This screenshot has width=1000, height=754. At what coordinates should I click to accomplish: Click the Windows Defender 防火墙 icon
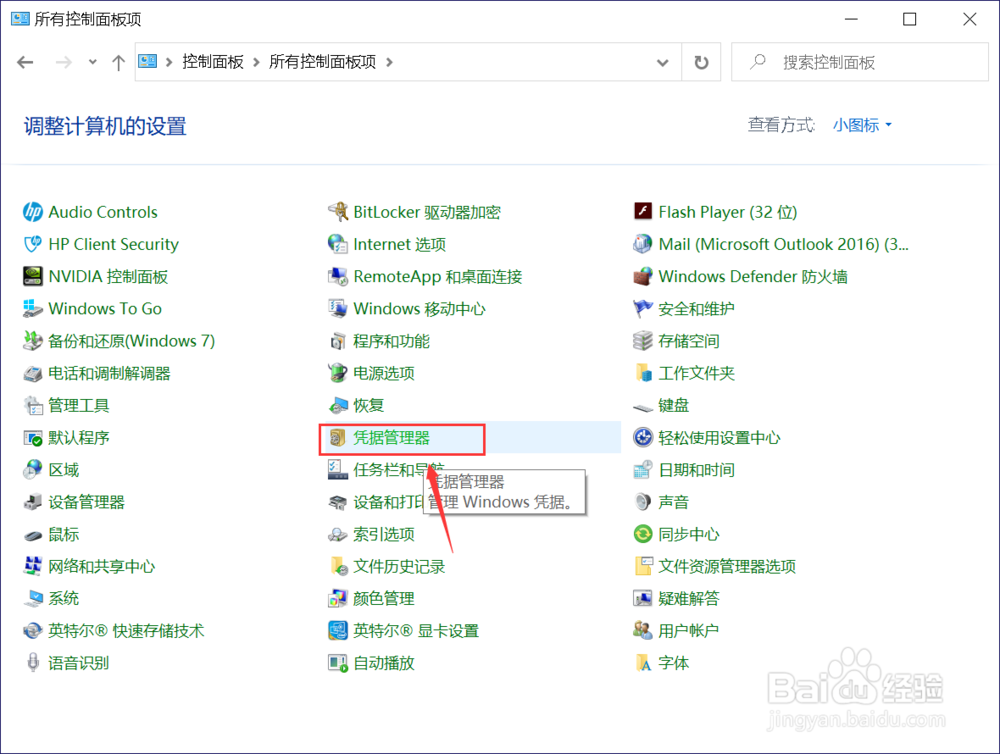[x=643, y=276]
